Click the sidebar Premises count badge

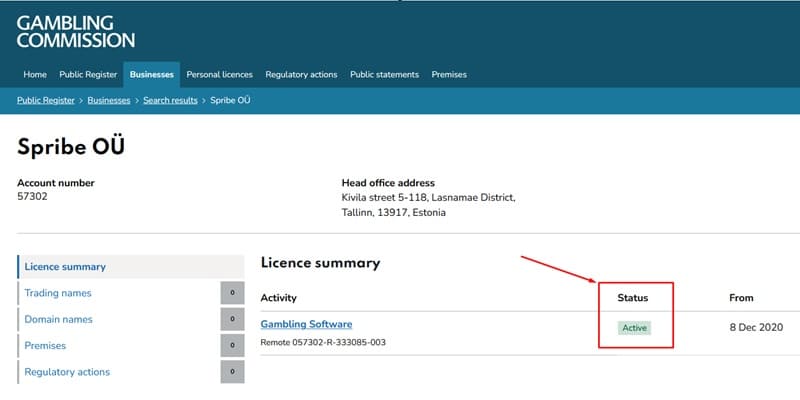pyautogui.click(x=232, y=345)
